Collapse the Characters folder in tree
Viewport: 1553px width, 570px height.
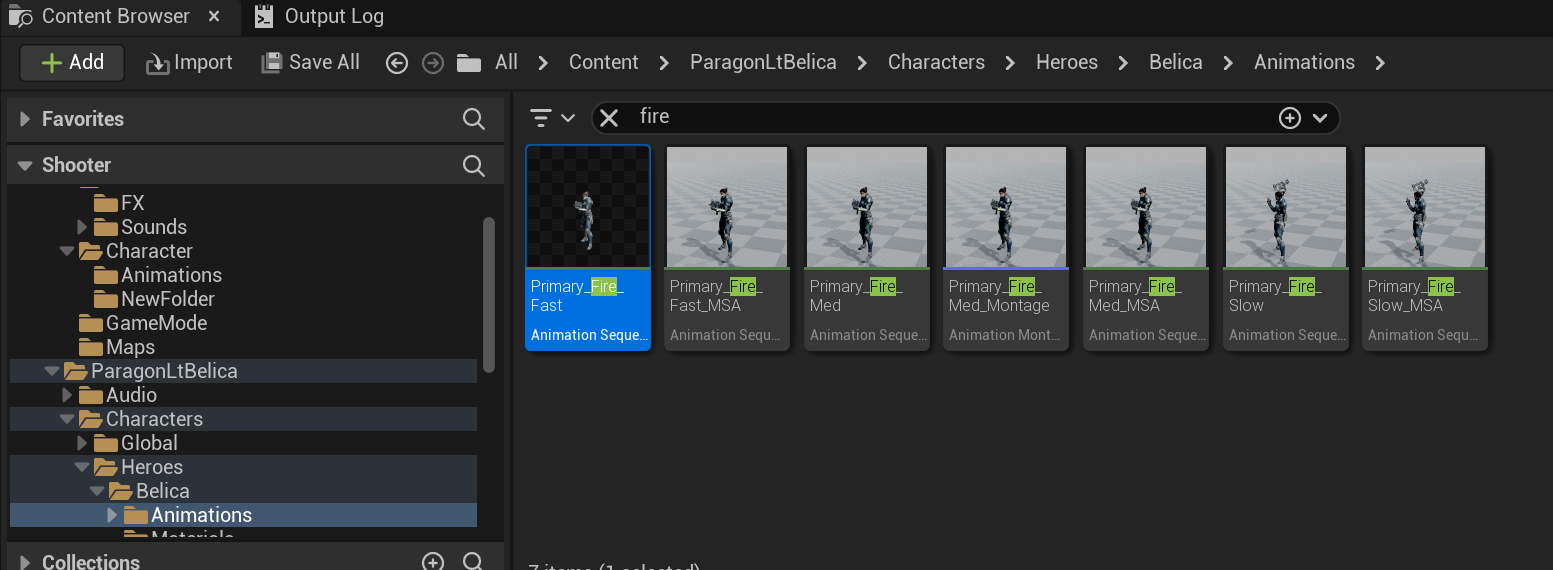(67, 419)
